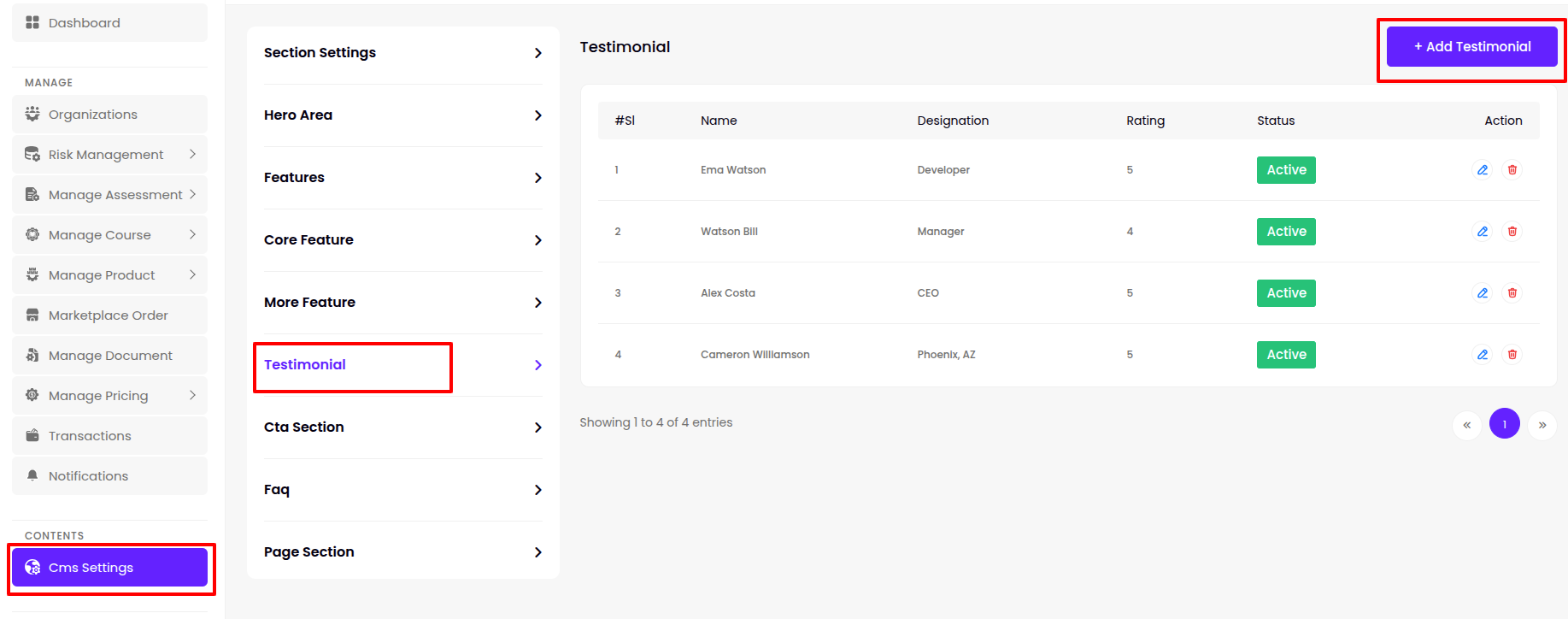Delete the Ema Watson testimonial row
1568x619 pixels.
click(1512, 170)
